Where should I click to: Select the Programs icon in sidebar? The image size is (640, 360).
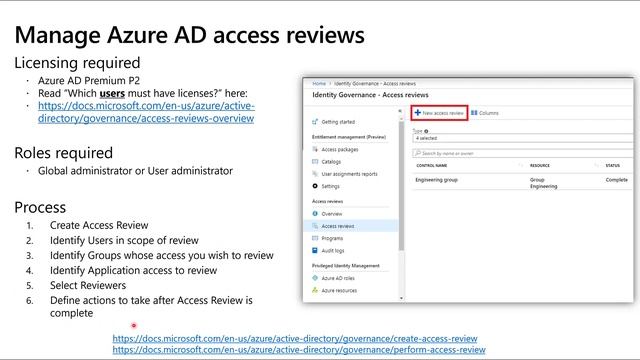click(315, 238)
